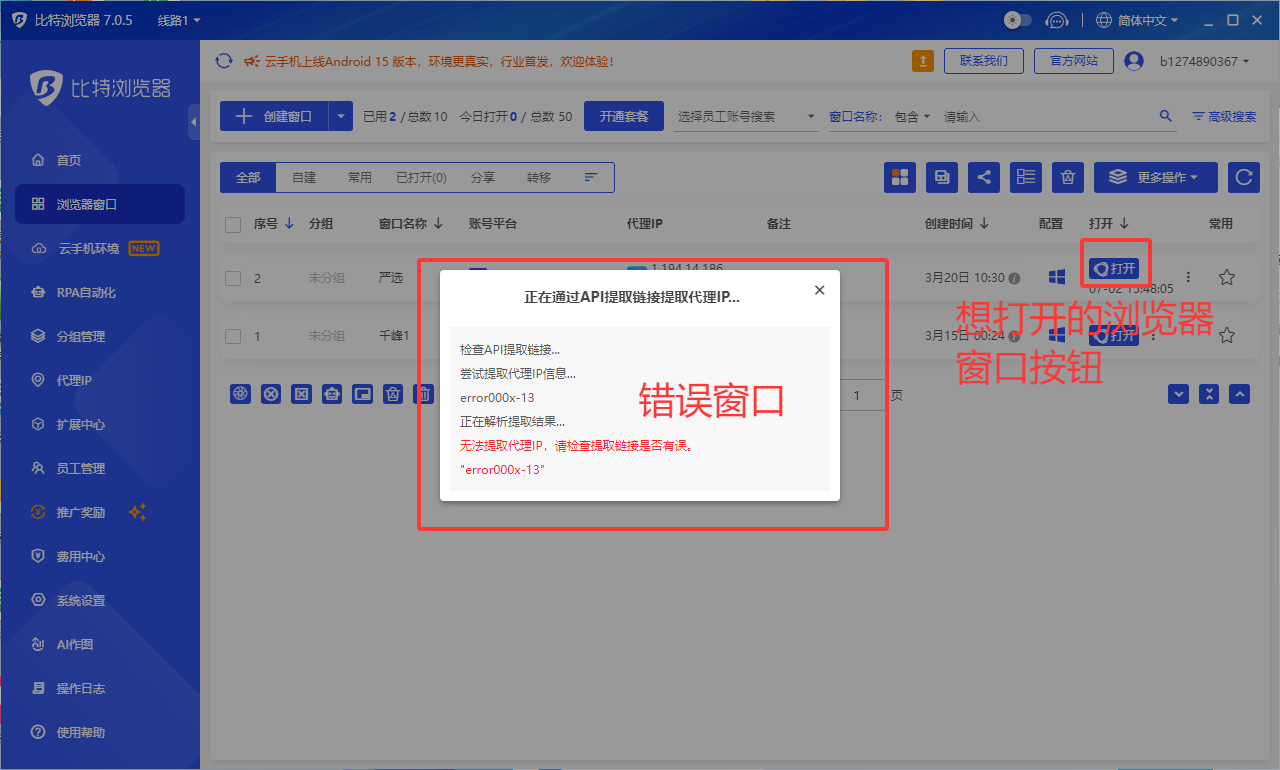Click info icon next to 3月20日 10:30
The image size is (1280, 770).
coord(1014,278)
